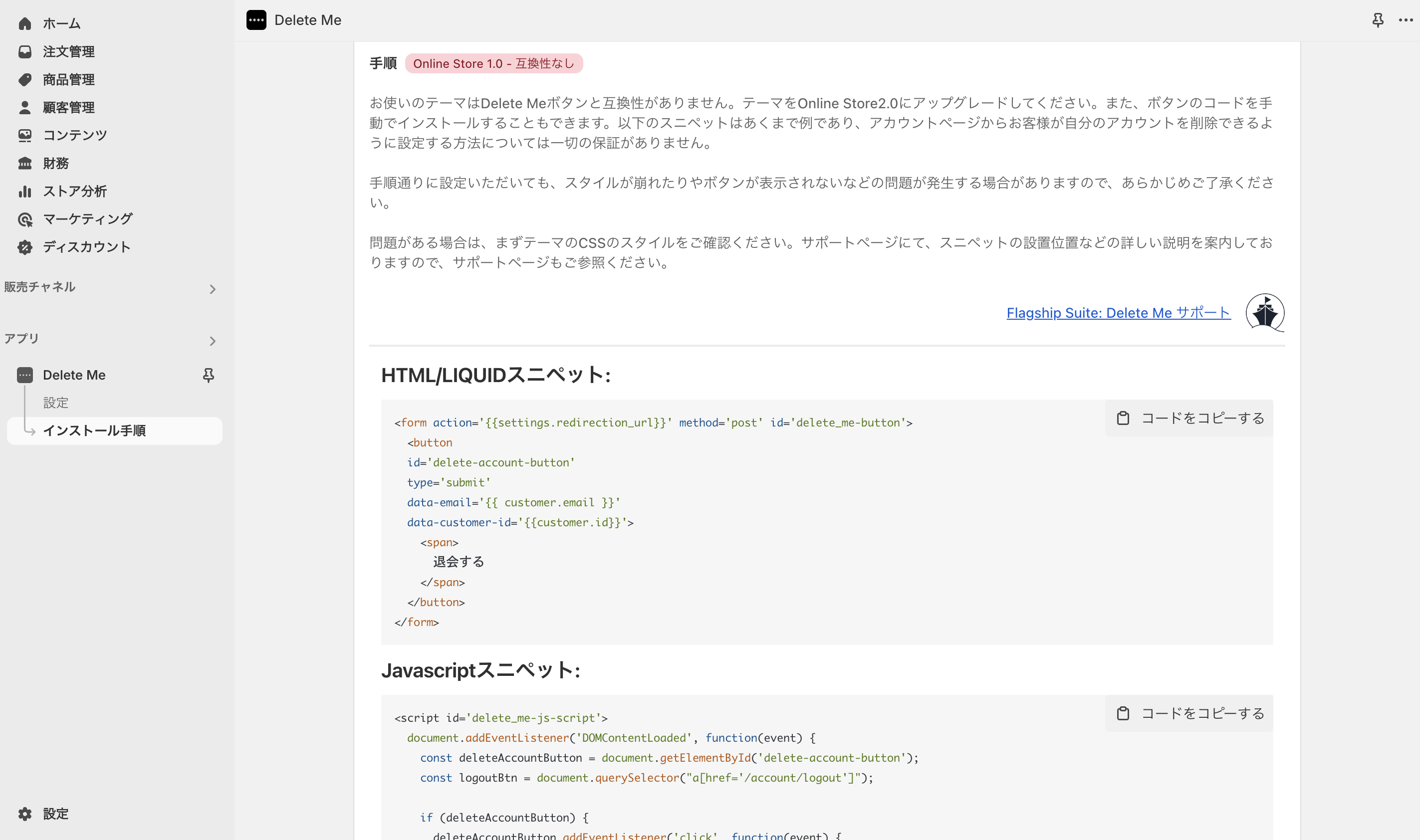Click the pin icon in top bar

pyautogui.click(x=1378, y=20)
